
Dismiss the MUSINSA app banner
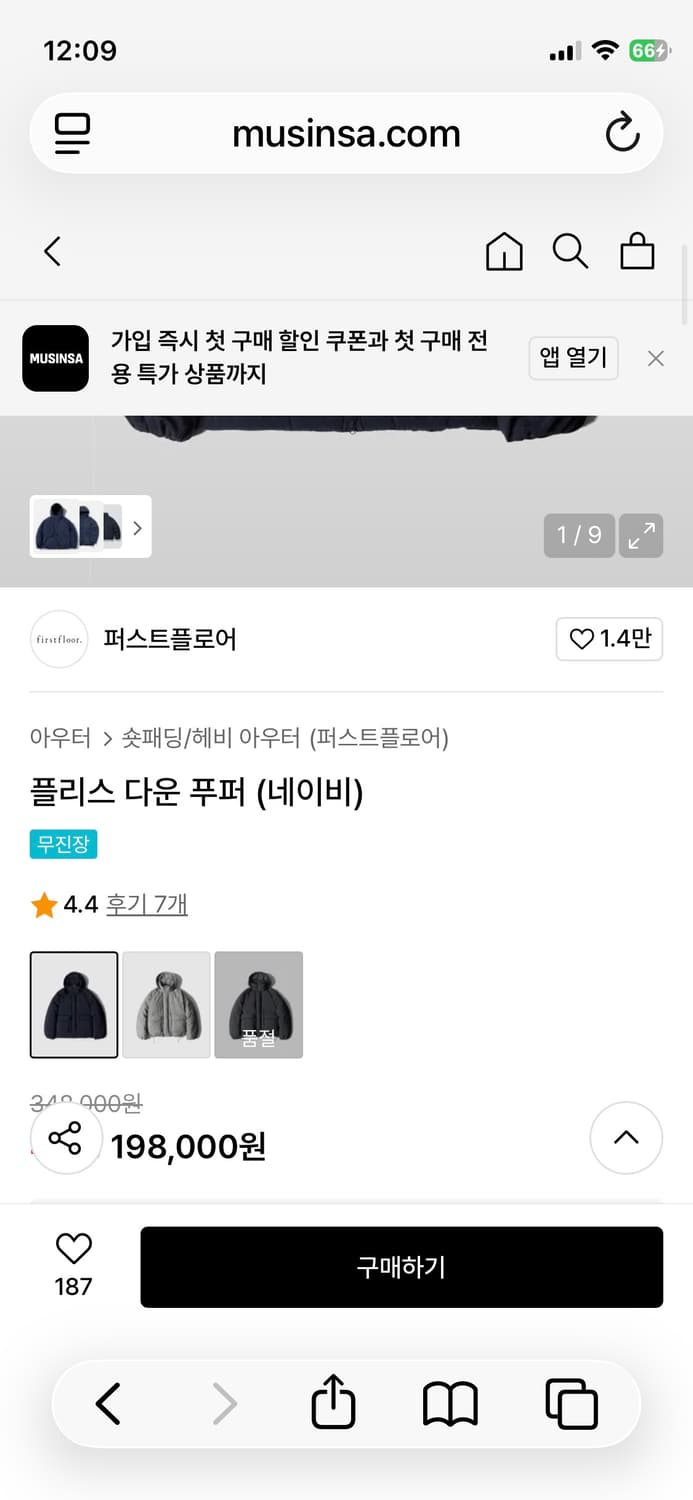tap(655, 358)
